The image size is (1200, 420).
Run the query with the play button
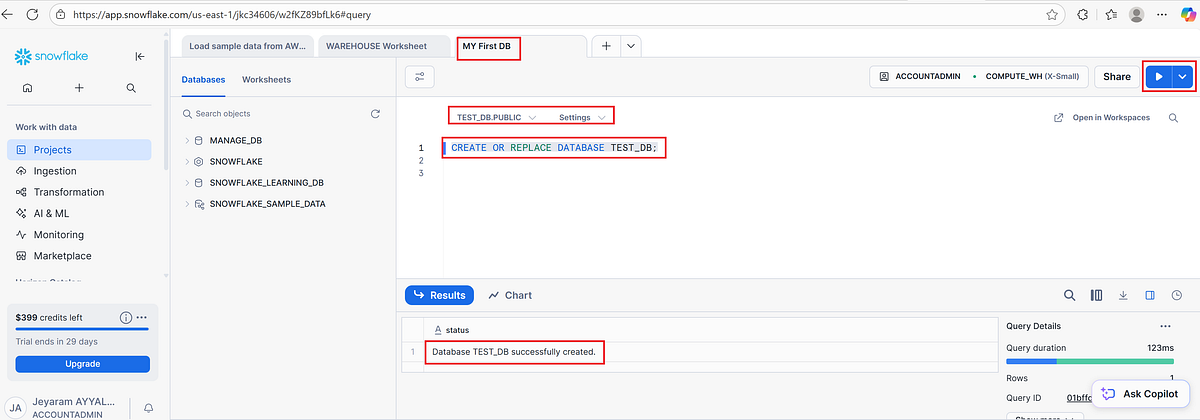tap(1158, 76)
